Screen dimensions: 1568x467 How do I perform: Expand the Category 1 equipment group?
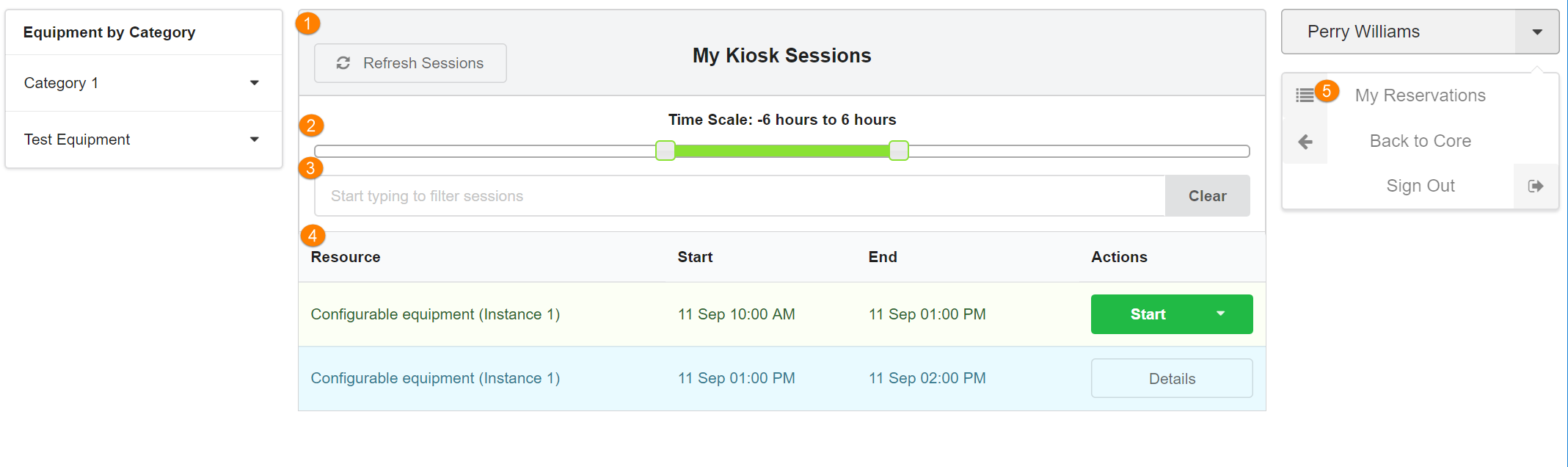coord(255,83)
